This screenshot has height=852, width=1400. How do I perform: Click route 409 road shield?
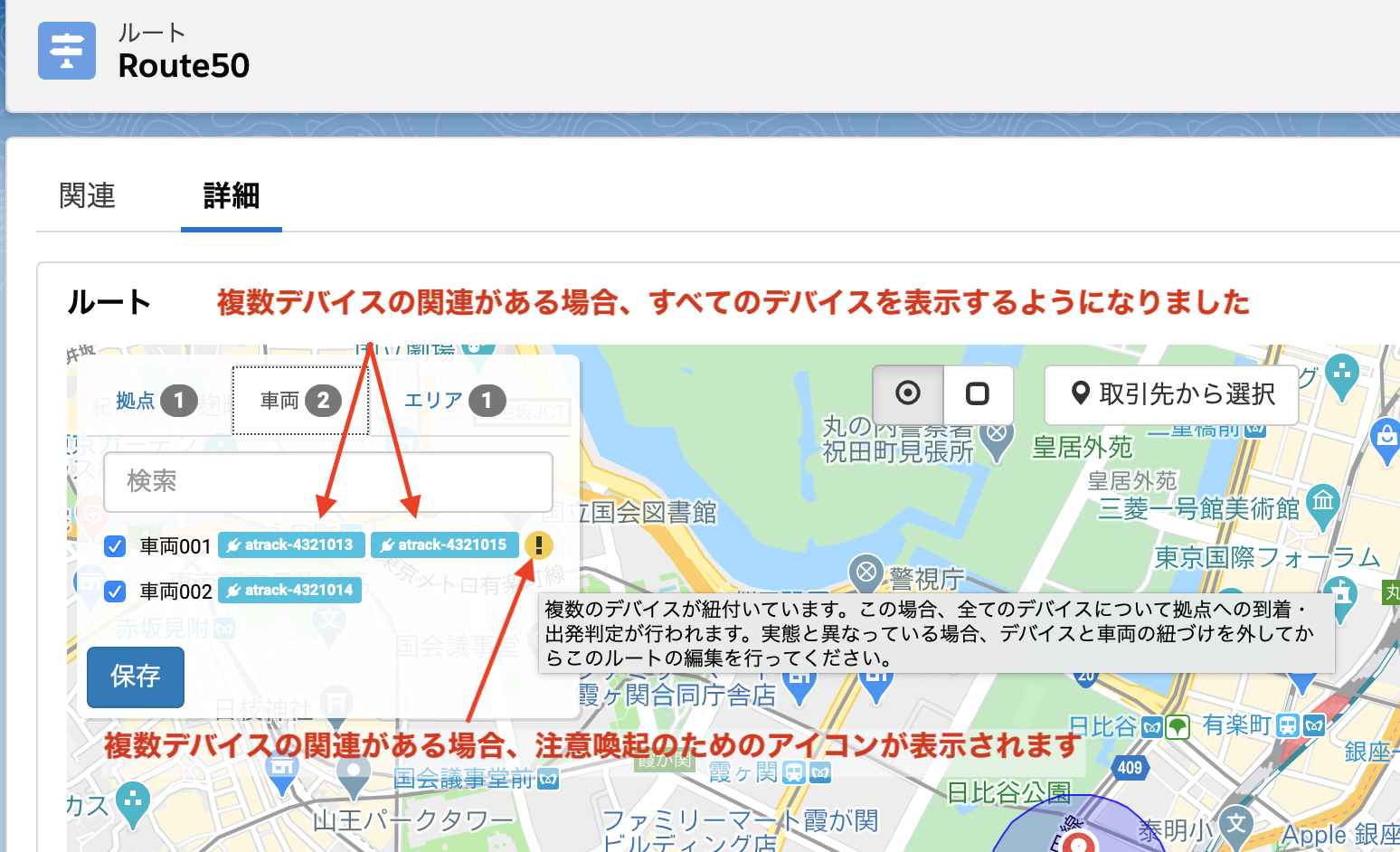tap(1130, 768)
